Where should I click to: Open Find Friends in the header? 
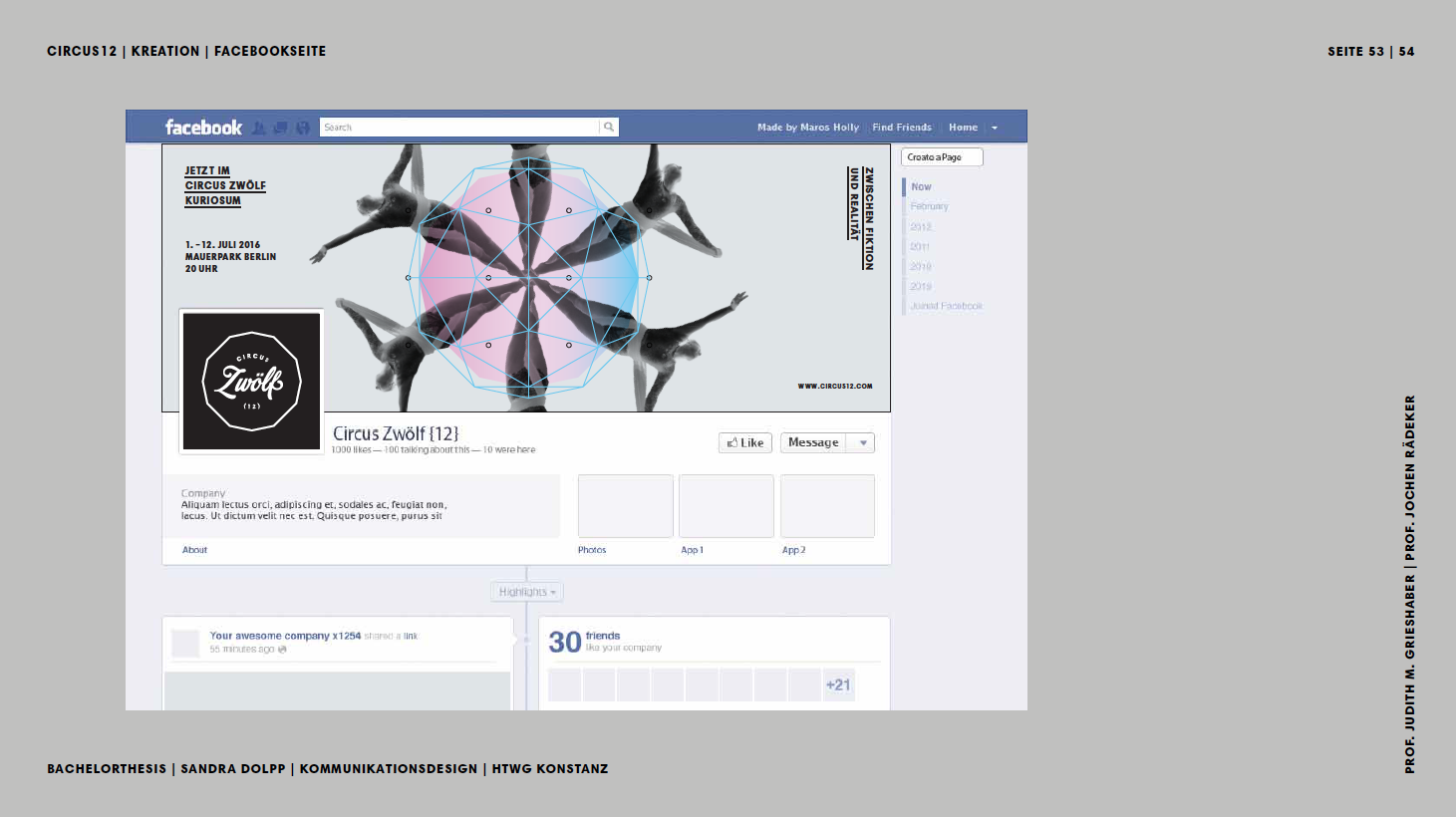pos(902,128)
